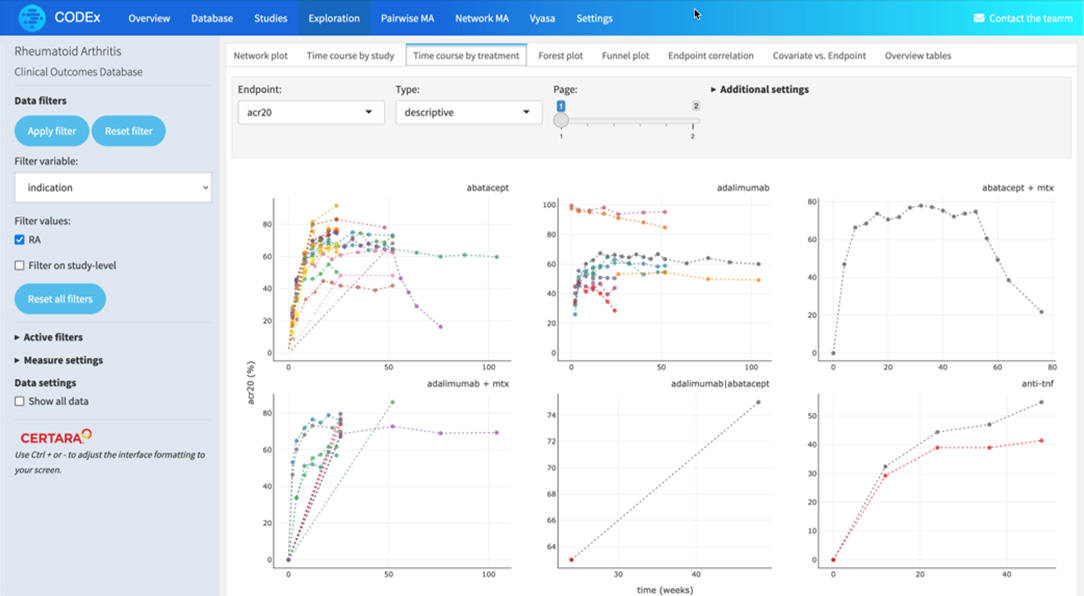This screenshot has width=1084, height=596.
Task: Click the Page slider handle
Action: pyautogui.click(x=561, y=120)
